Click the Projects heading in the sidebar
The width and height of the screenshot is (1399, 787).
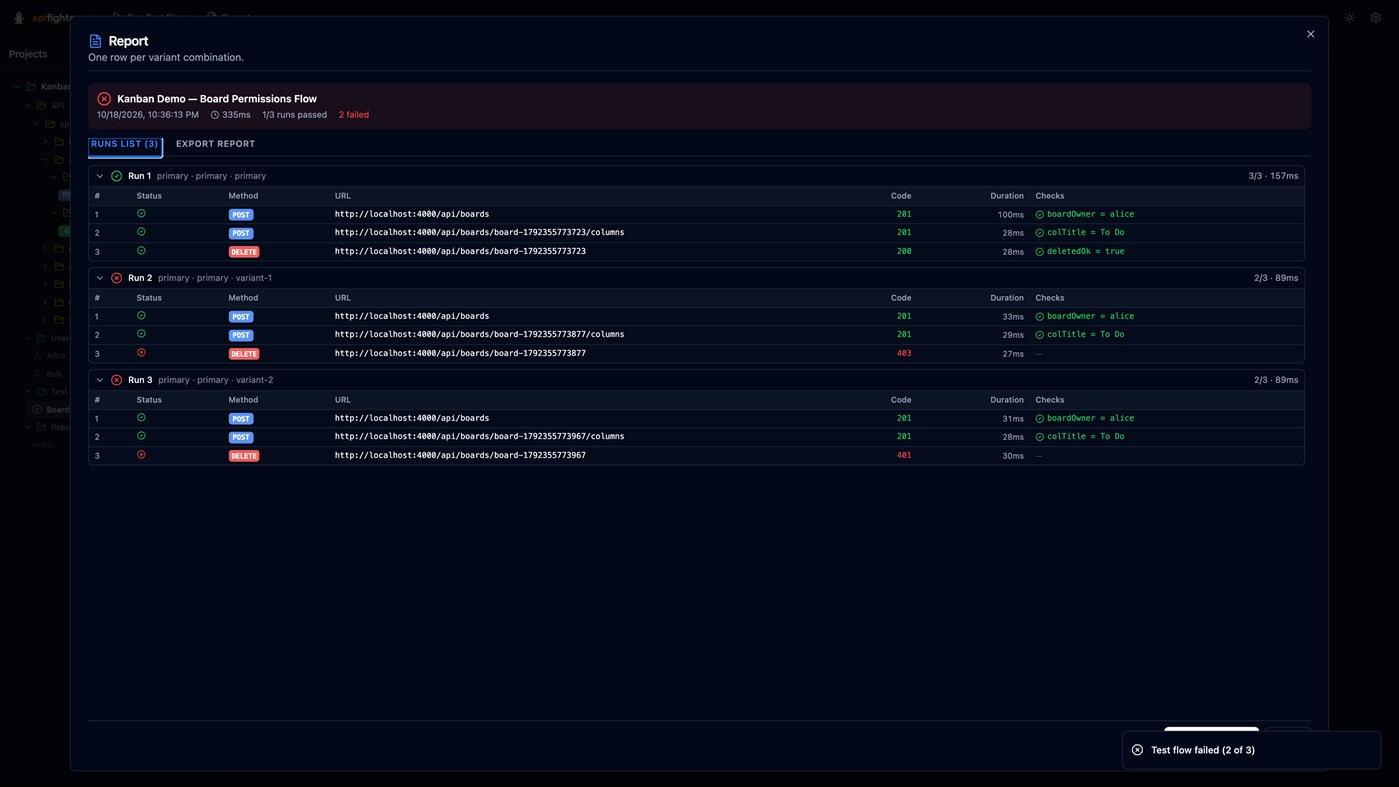coord(28,54)
